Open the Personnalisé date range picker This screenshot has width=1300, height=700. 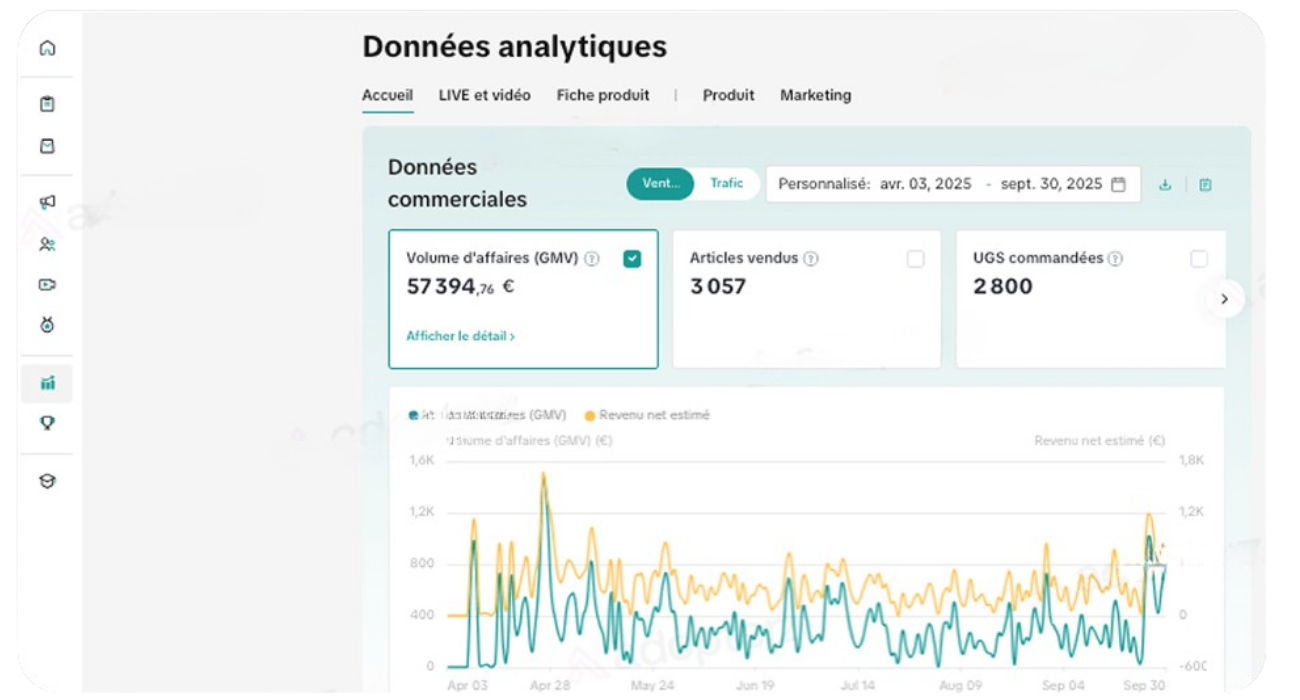pyautogui.click(x=950, y=183)
